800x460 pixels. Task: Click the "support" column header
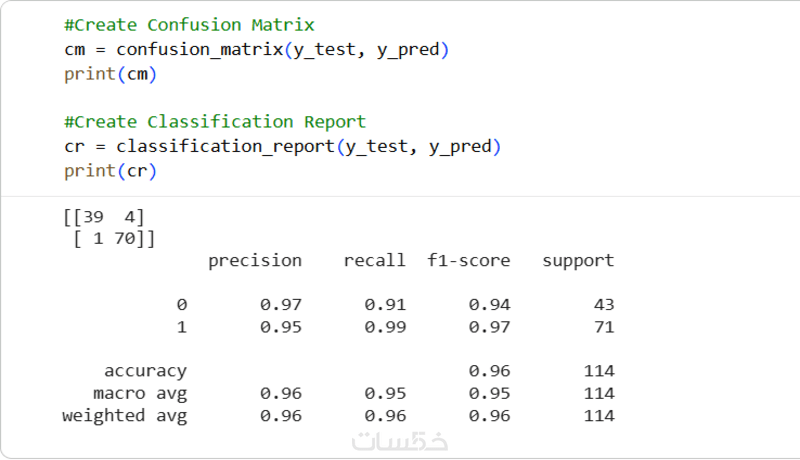[578, 261]
